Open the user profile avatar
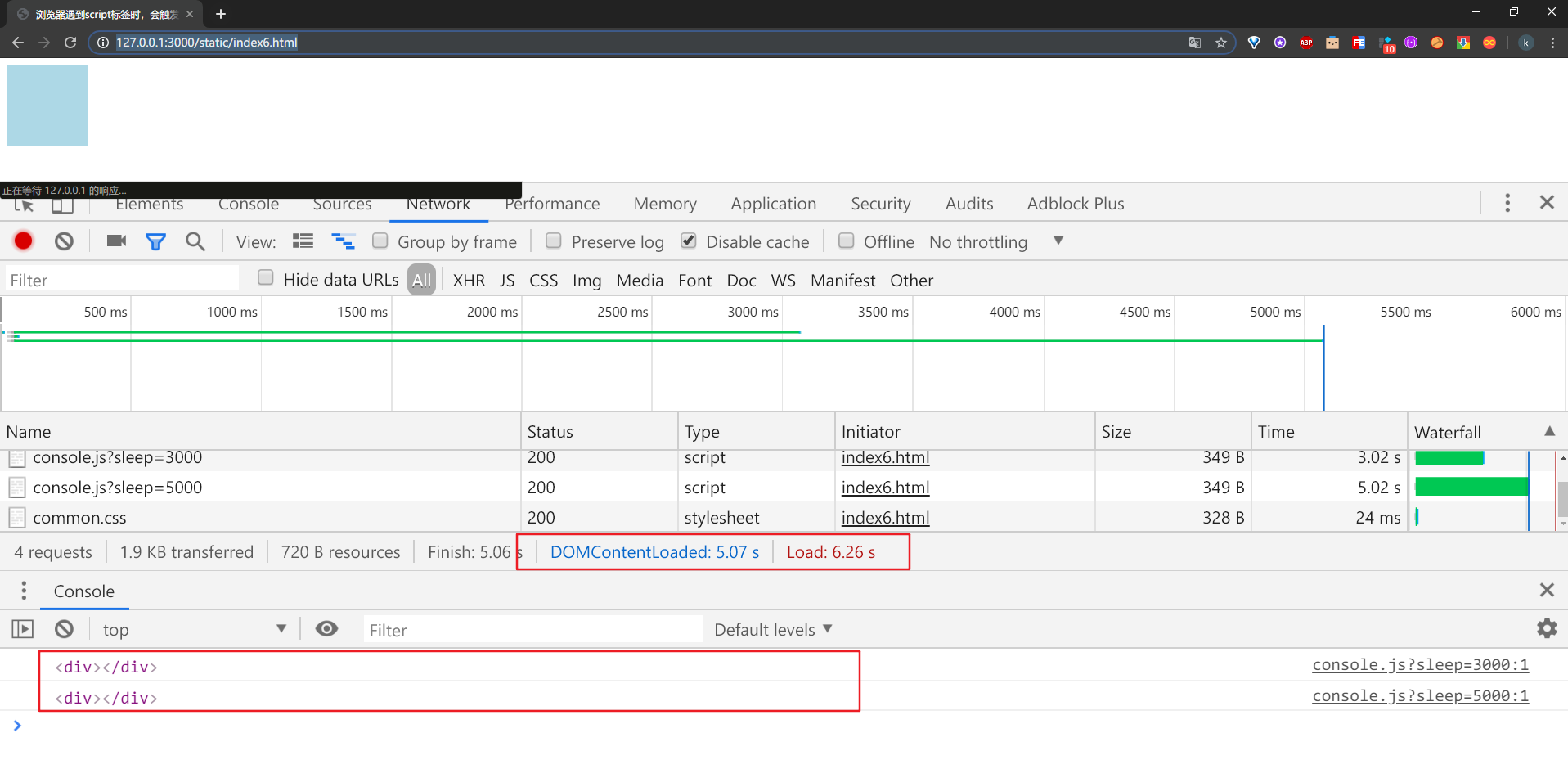This screenshot has height=778, width=1568. coord(1525,43)
